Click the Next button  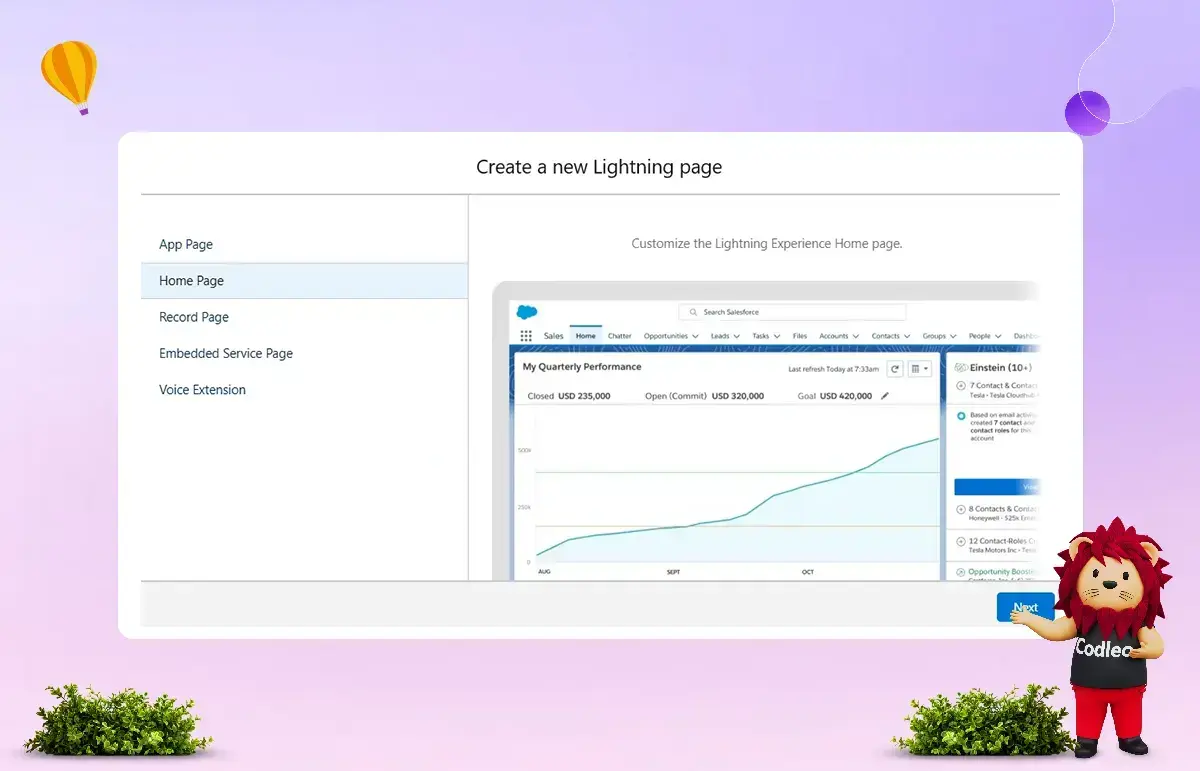click(x=1025, y=607)
